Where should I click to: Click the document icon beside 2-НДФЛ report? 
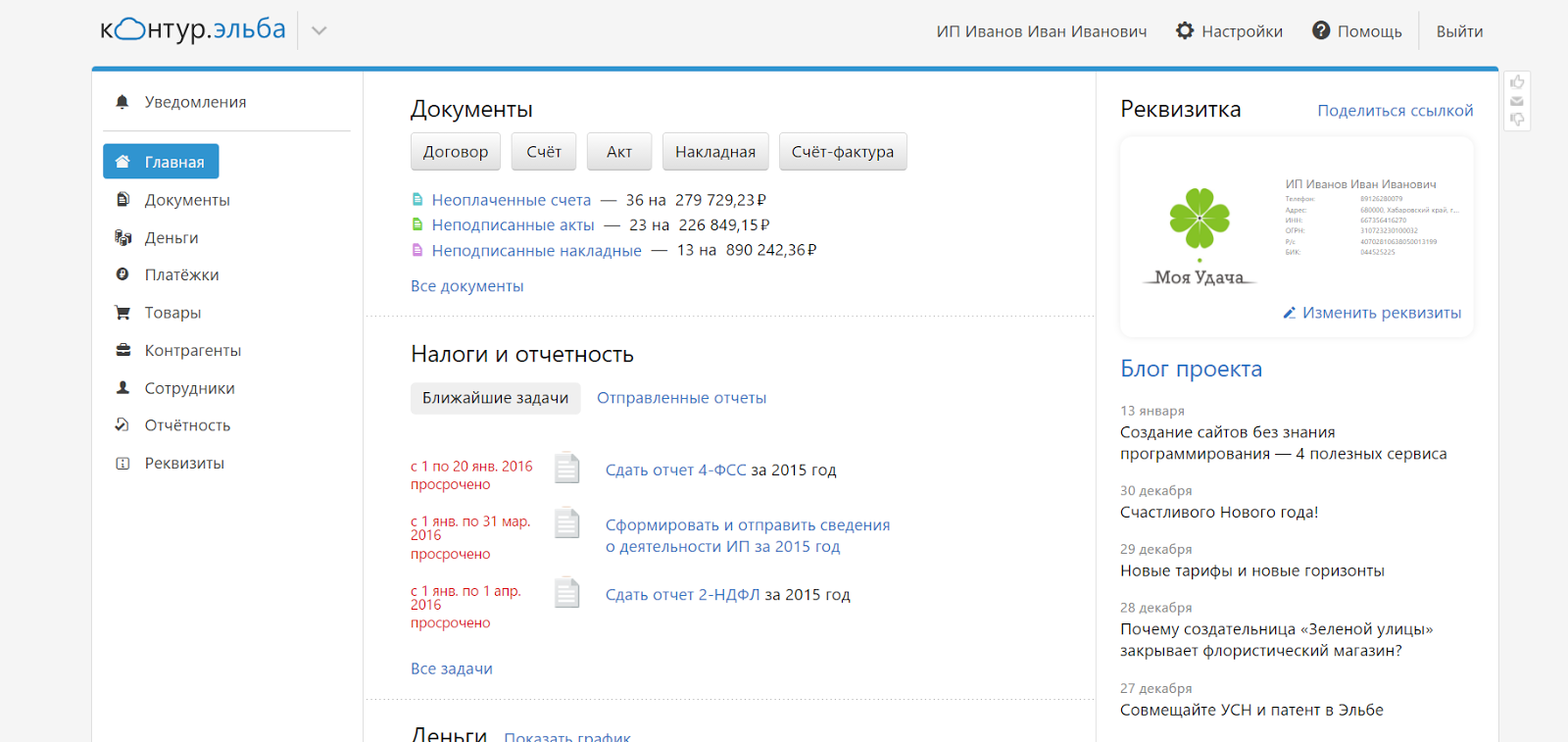(566, 592)
